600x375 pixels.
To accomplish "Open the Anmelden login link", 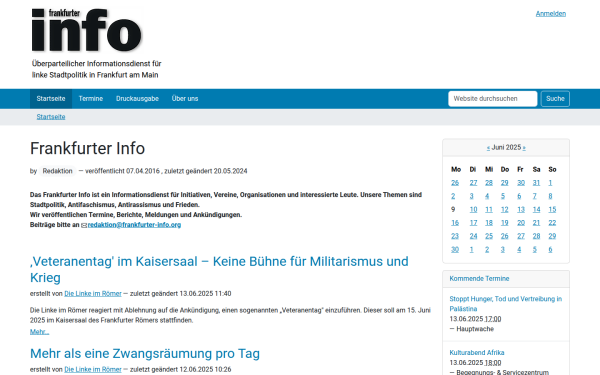I will (x=551, y=14).
